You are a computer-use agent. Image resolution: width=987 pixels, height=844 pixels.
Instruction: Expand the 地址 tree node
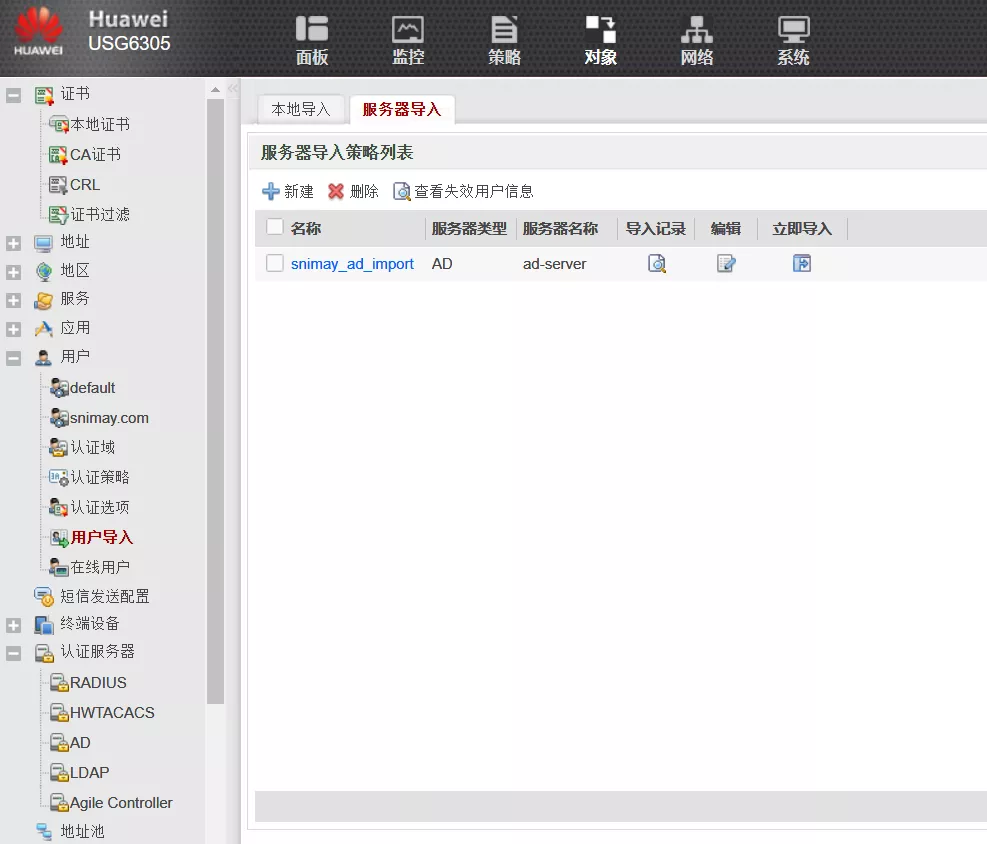pos(14,243)
